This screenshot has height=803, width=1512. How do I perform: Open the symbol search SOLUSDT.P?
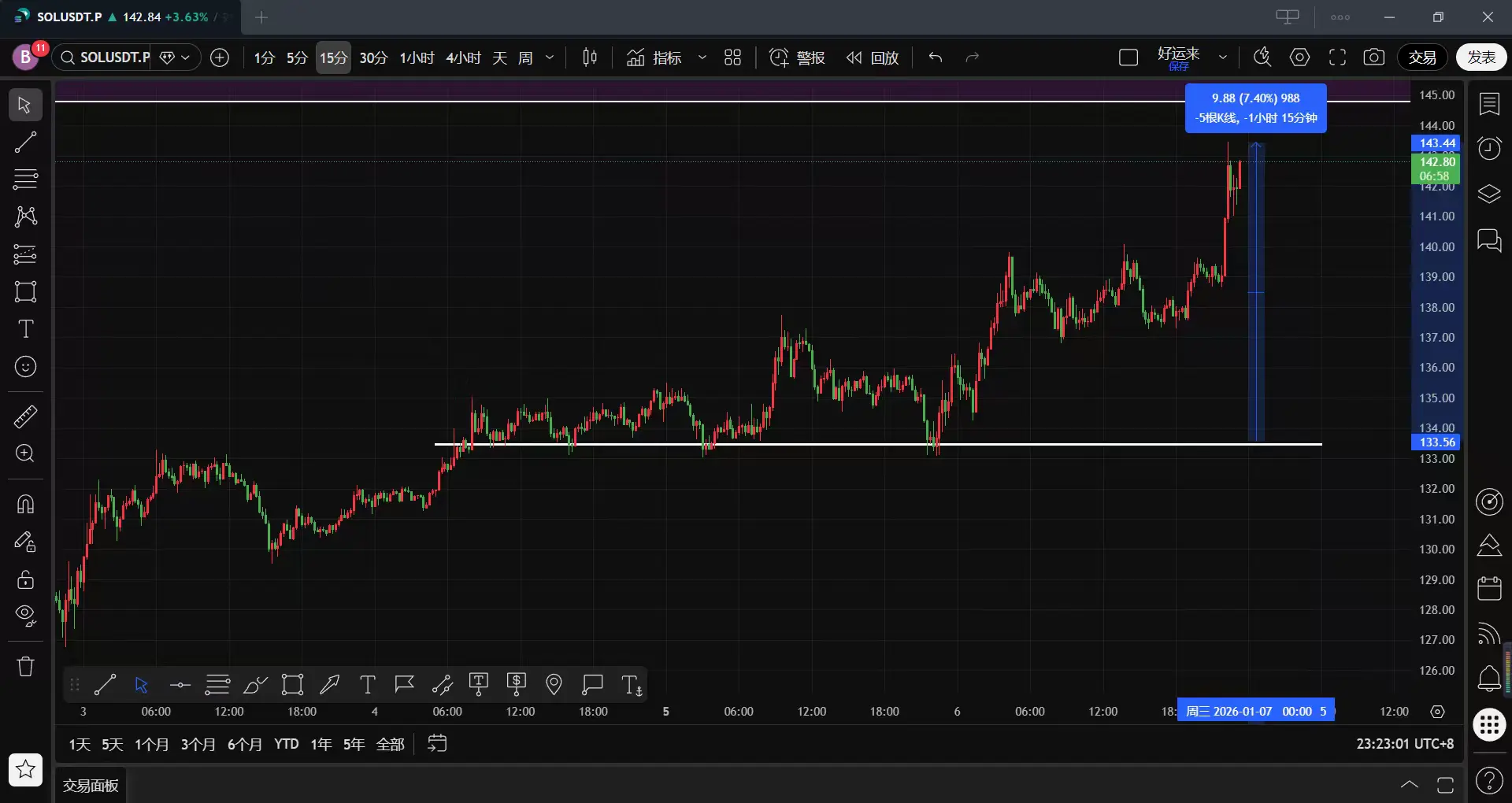[x=106, y=57]
